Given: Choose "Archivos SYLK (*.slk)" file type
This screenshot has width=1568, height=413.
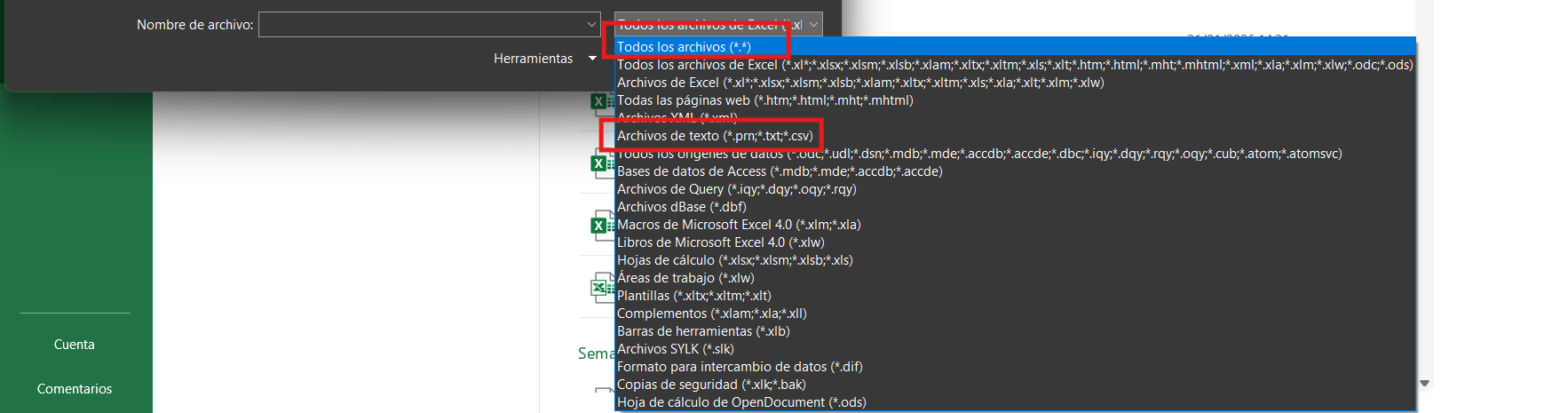Looking at the screenshot, I should tap(675, 349).
